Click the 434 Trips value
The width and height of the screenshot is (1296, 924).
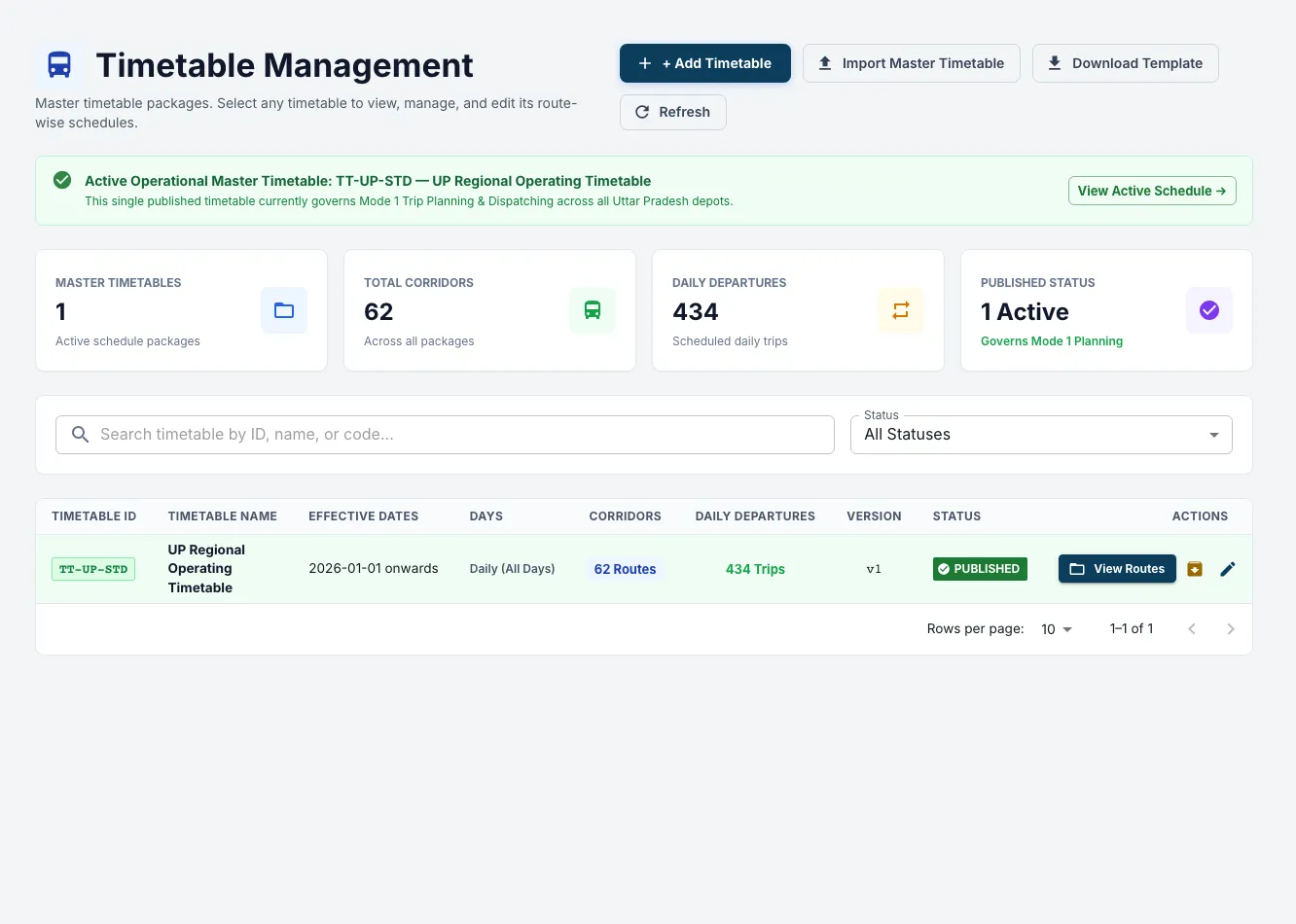(755, 569)
